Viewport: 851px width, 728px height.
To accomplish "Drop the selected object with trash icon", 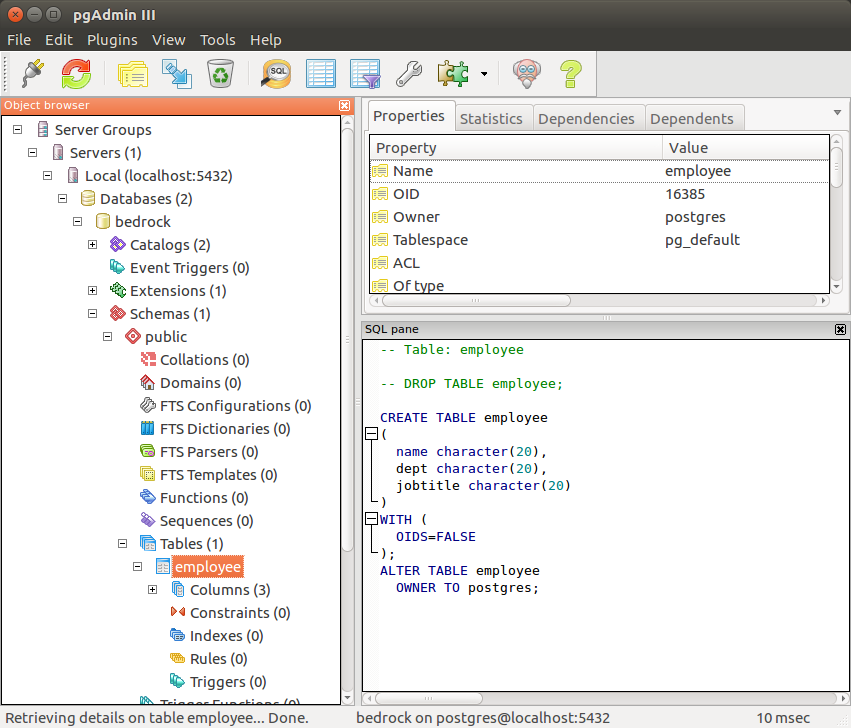I will point(220,73).
